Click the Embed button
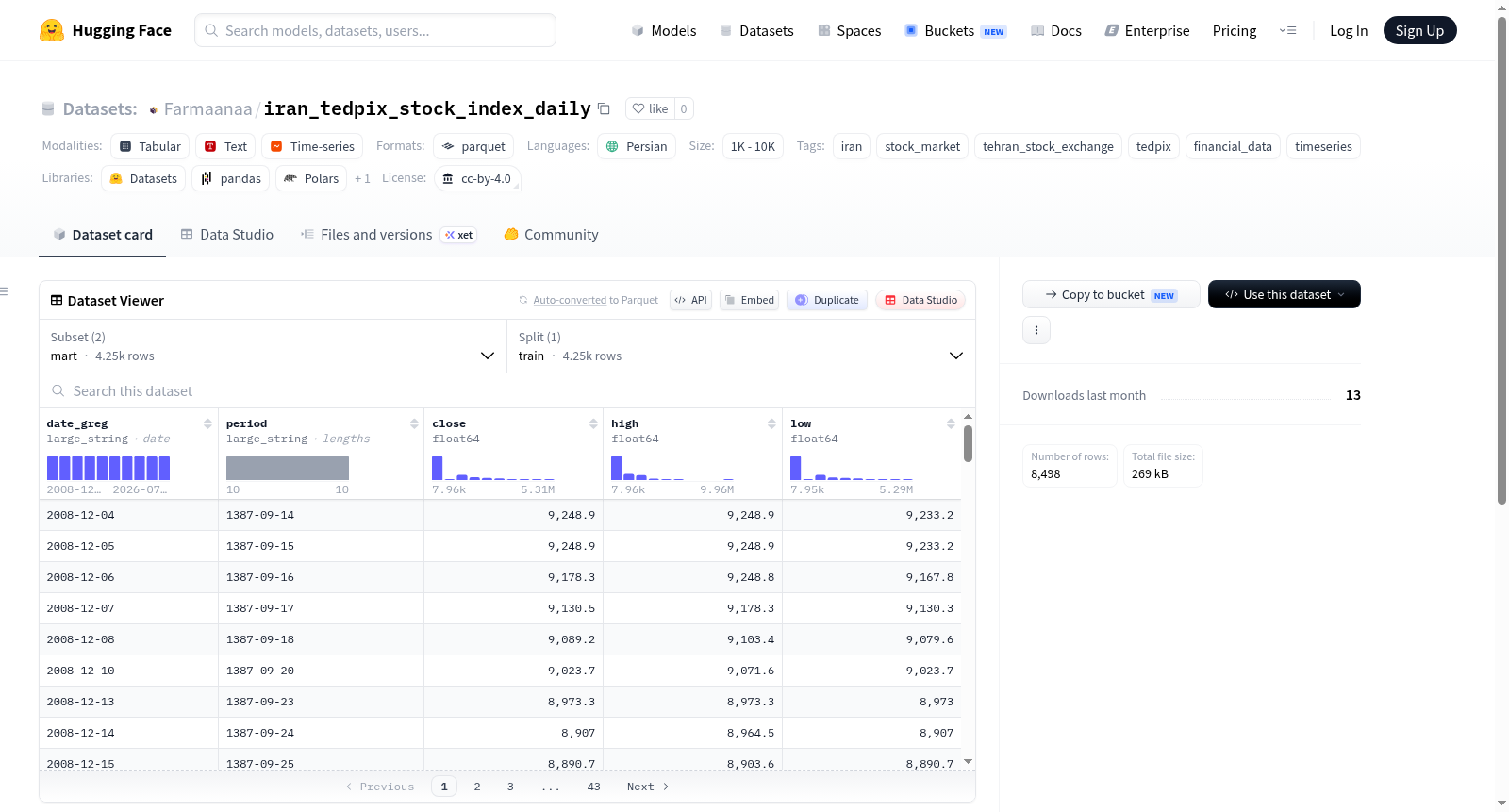This screenshot has height=812, width=1509. [750, 300]
